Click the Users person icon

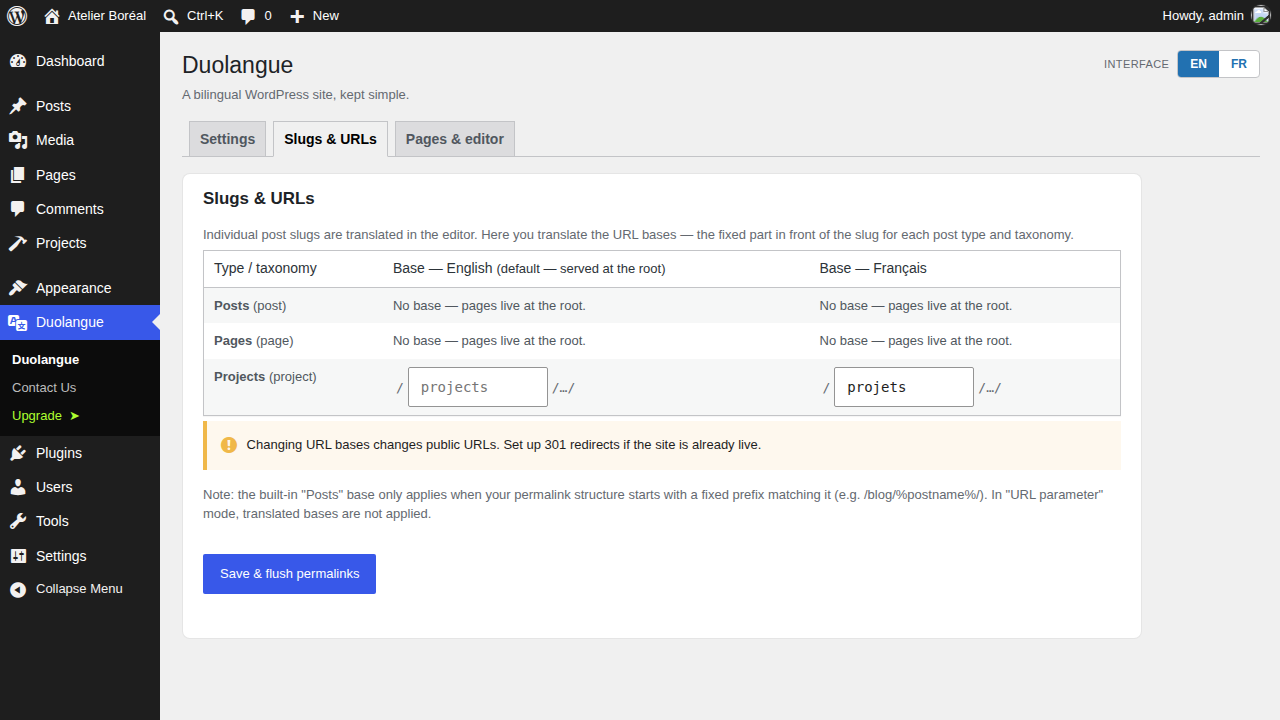[x=18, y=487]
